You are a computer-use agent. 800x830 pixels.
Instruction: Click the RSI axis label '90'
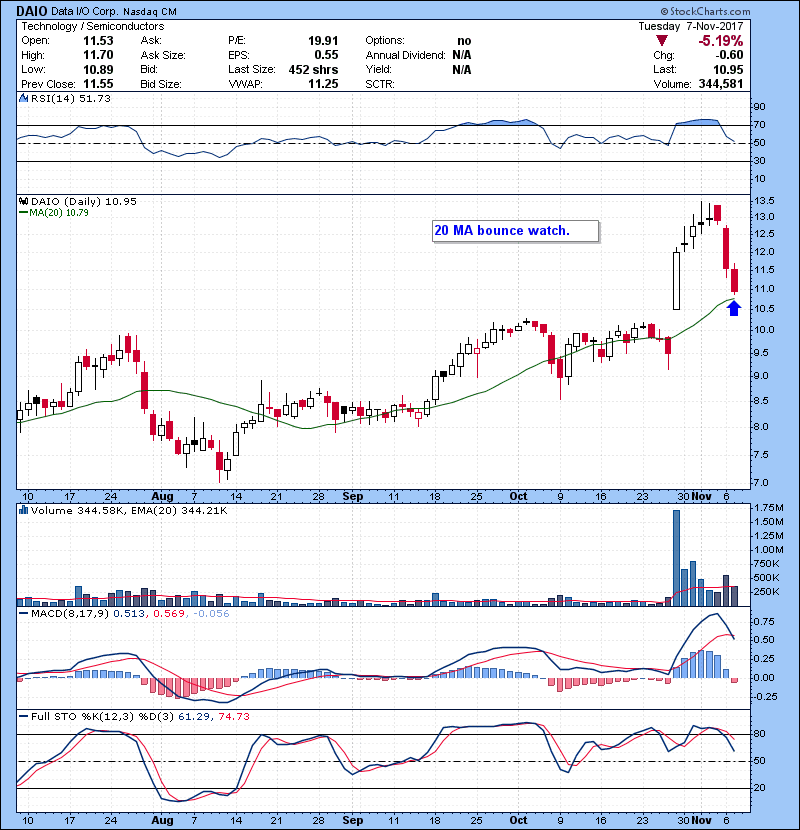[x=760, y=107]
